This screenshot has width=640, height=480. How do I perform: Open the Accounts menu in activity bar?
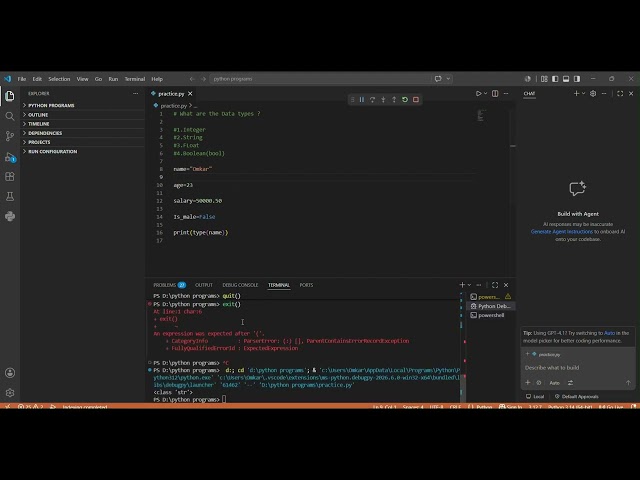click(10, 373)
